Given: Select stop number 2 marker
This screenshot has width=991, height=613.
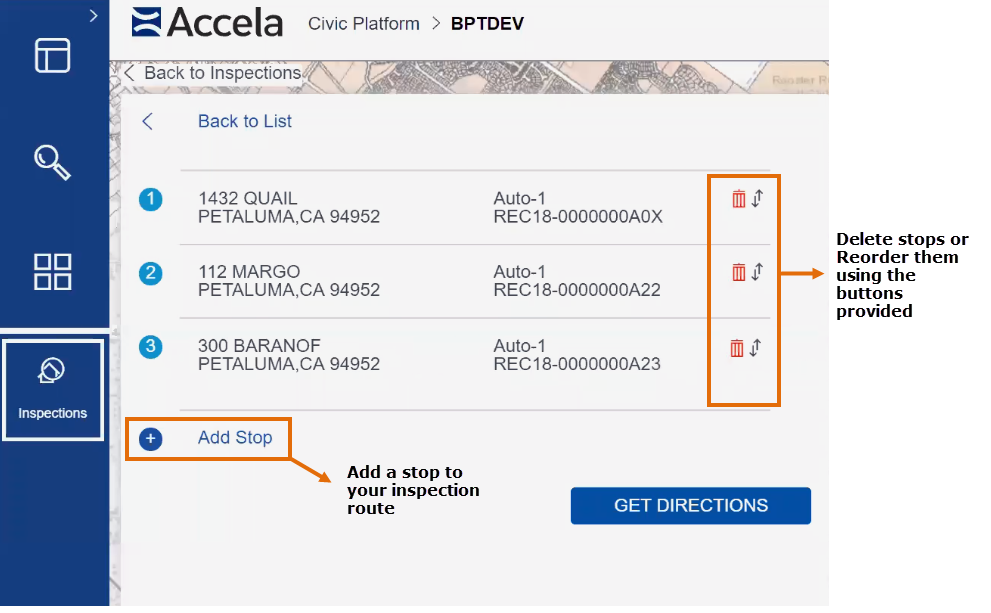Looking at the screenshot, I should click(x=150, y=273).
